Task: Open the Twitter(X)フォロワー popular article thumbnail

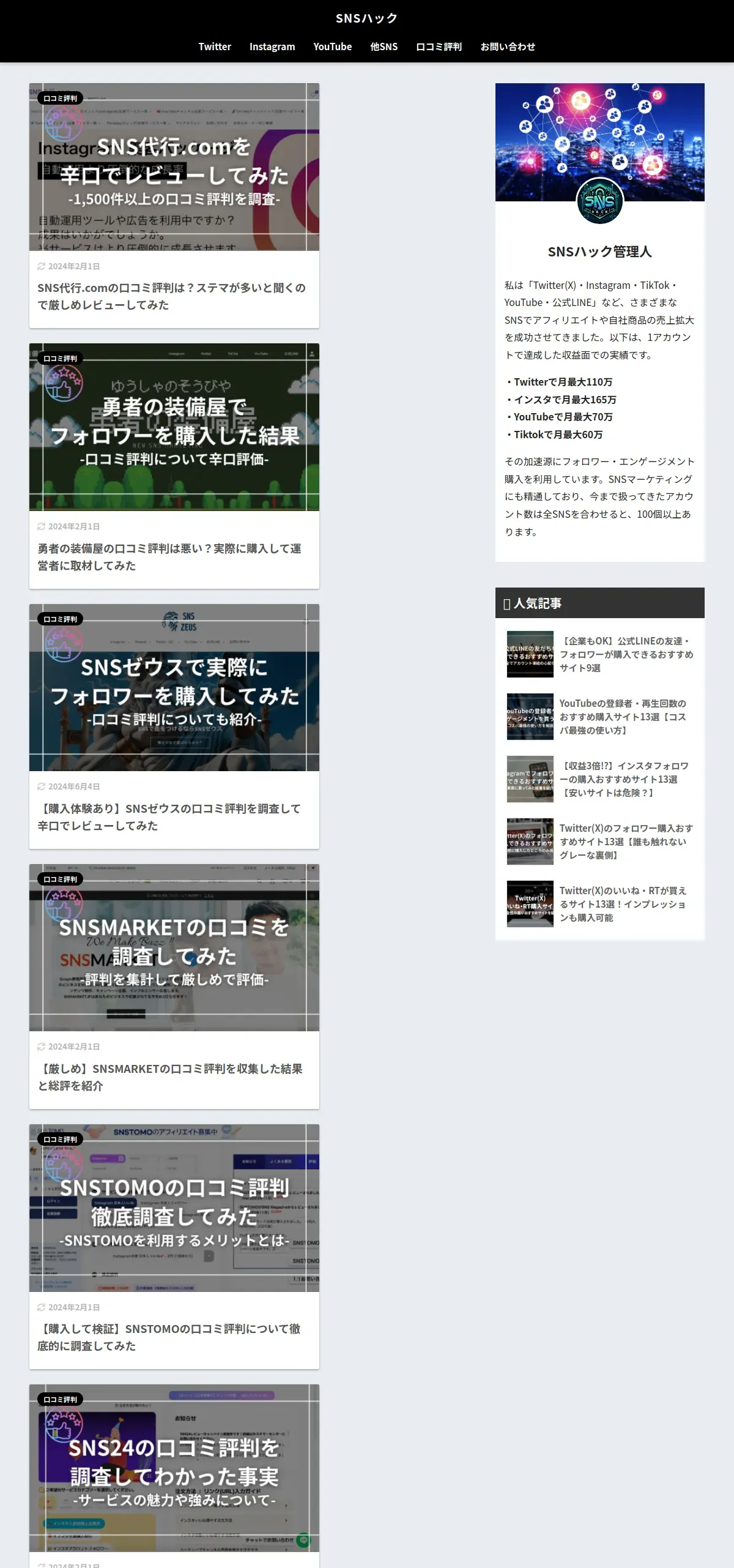Action: pyautogui.click(x=530, y=842)
